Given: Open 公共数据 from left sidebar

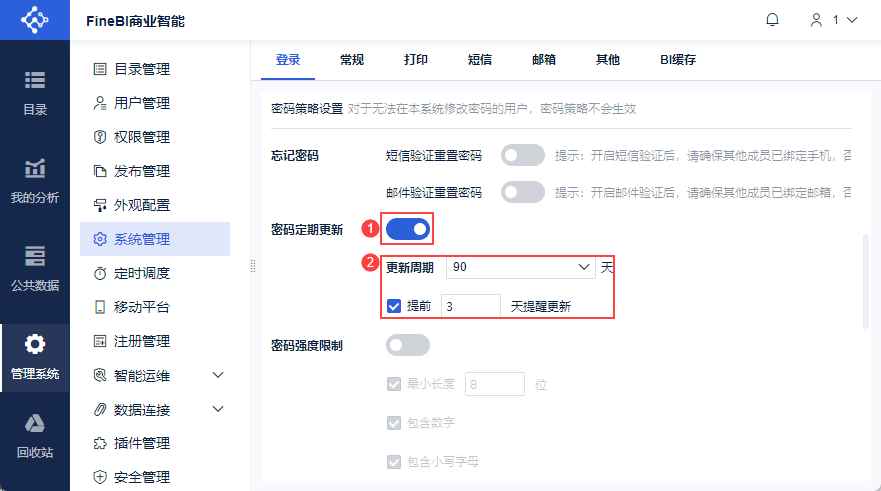Looking at the screenshot, I should click(35, 268).
